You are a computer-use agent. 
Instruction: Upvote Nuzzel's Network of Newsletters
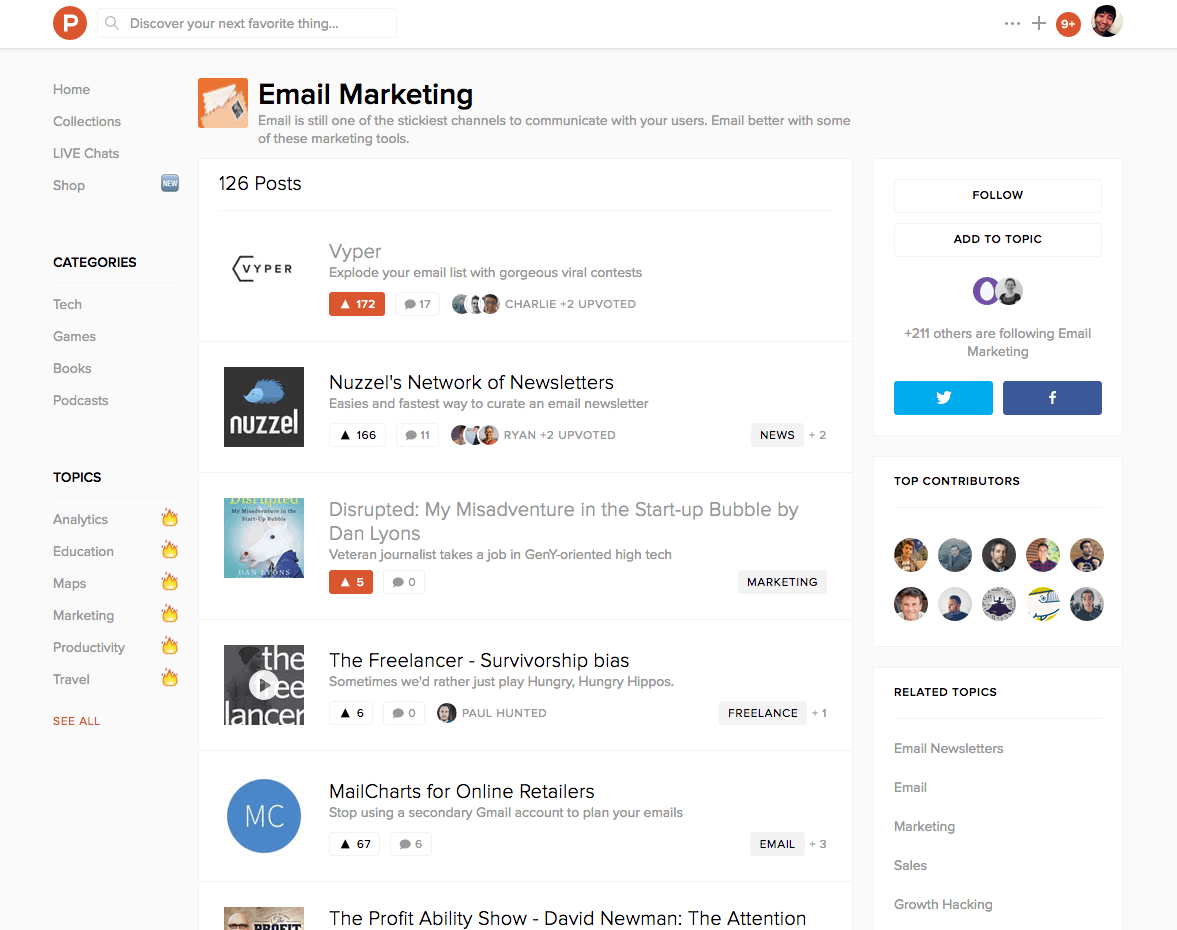[x=357, y=435]
